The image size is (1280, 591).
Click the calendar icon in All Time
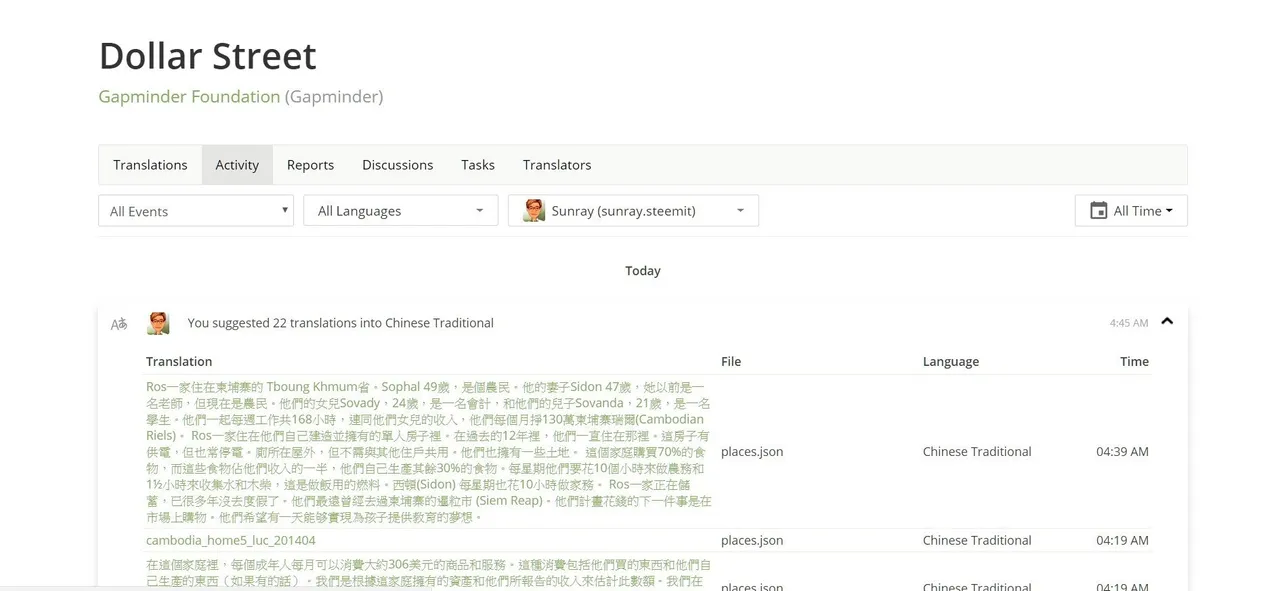[x=1098, y=211]
